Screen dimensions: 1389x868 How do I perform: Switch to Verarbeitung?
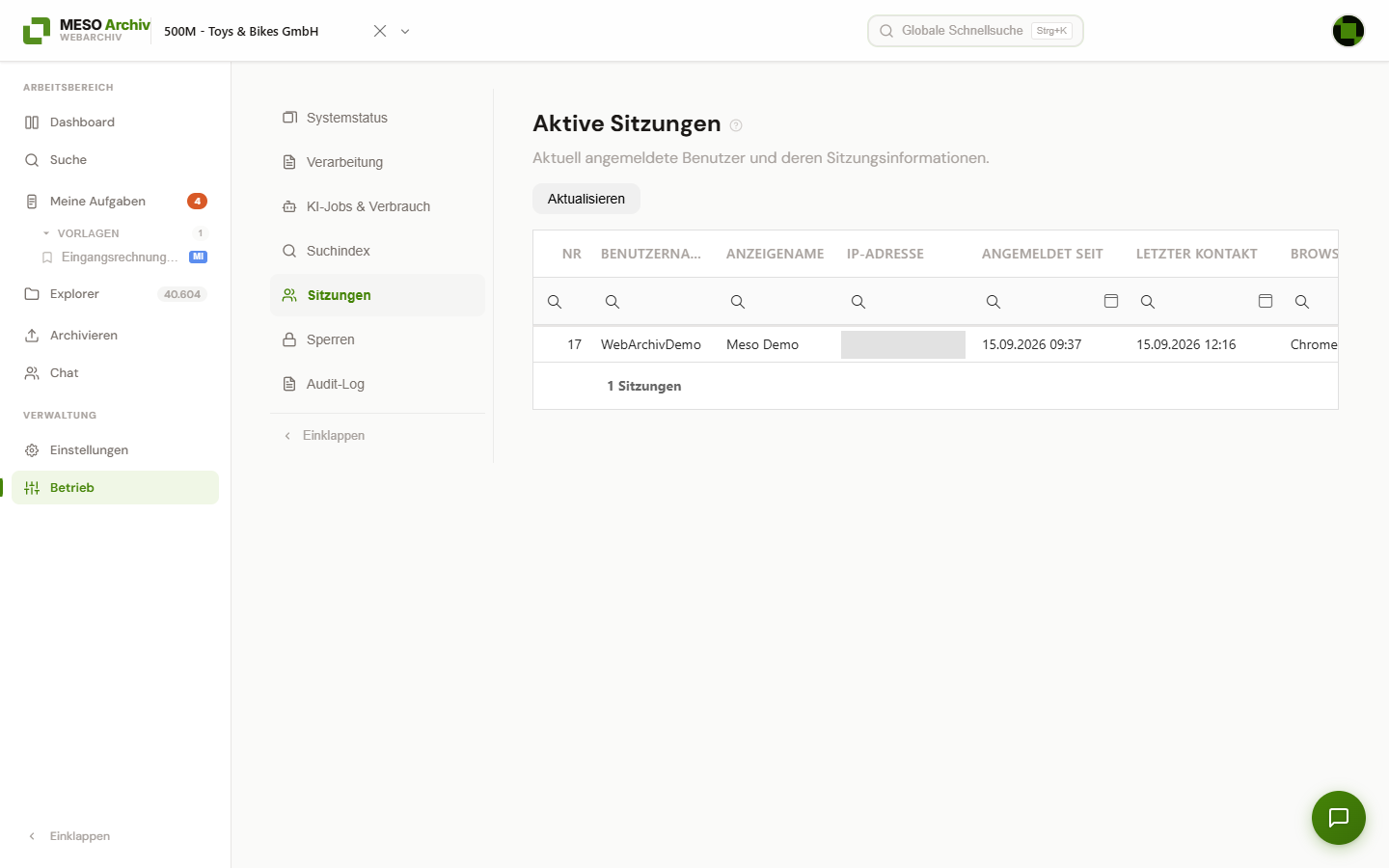point(377,162)
